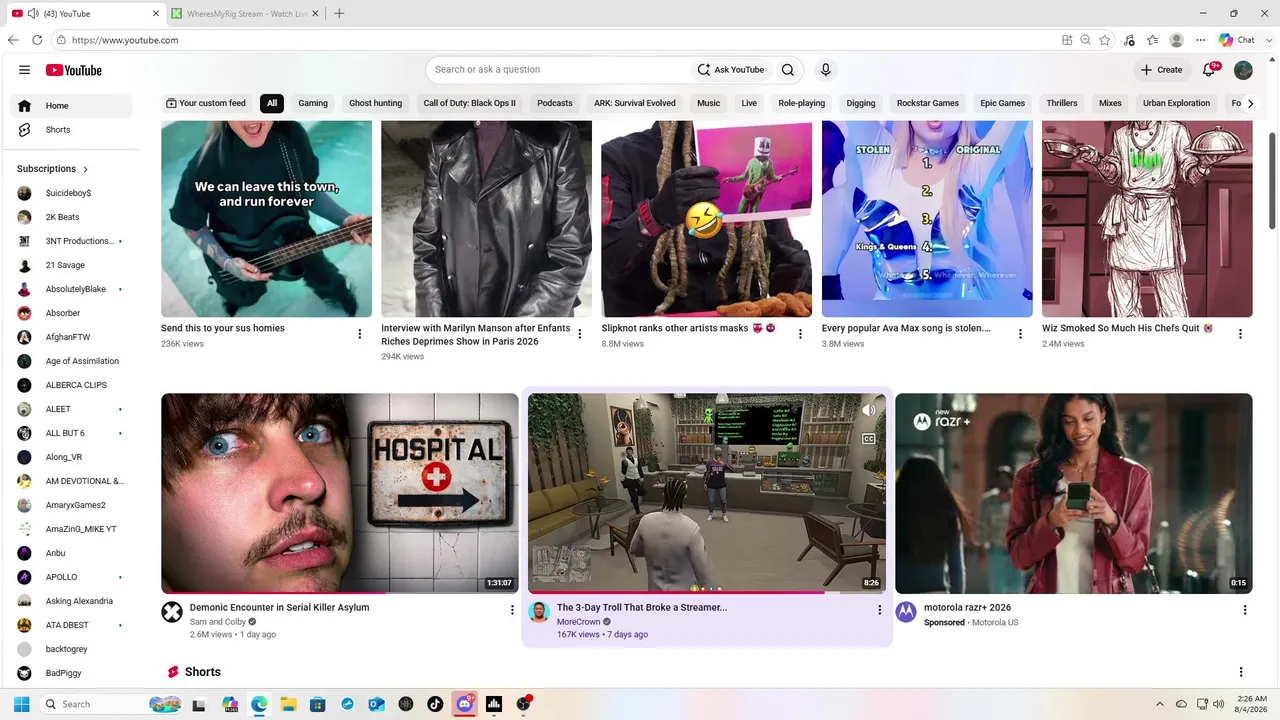1280x720 pixels.
Task: Go to Home in the sidebar
Action: tap(71, 106)
